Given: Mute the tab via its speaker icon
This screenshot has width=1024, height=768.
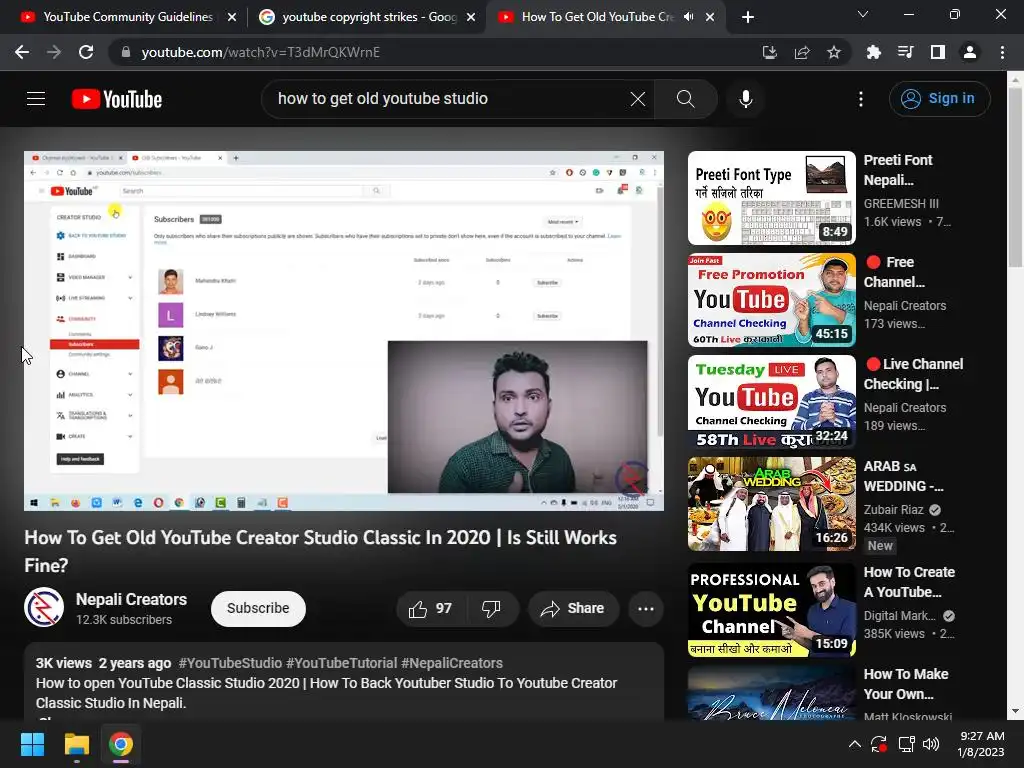Looking at the screenshot, I should (688, 17).
